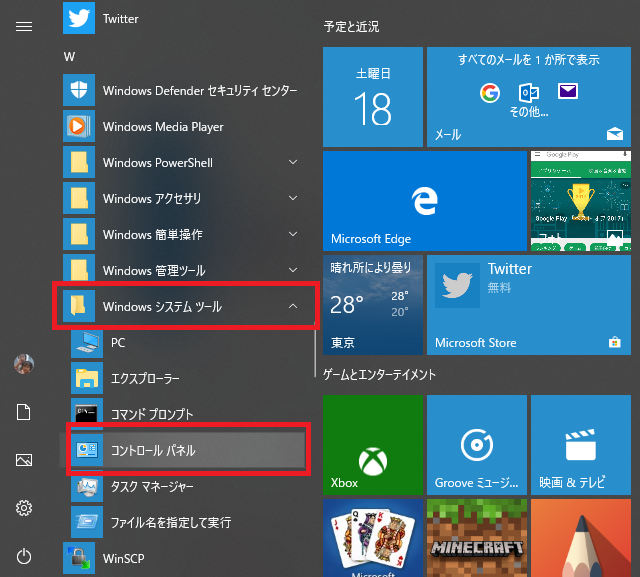Launch the Twitter app from the app list

pyautogui.click(x=79, y=18)
